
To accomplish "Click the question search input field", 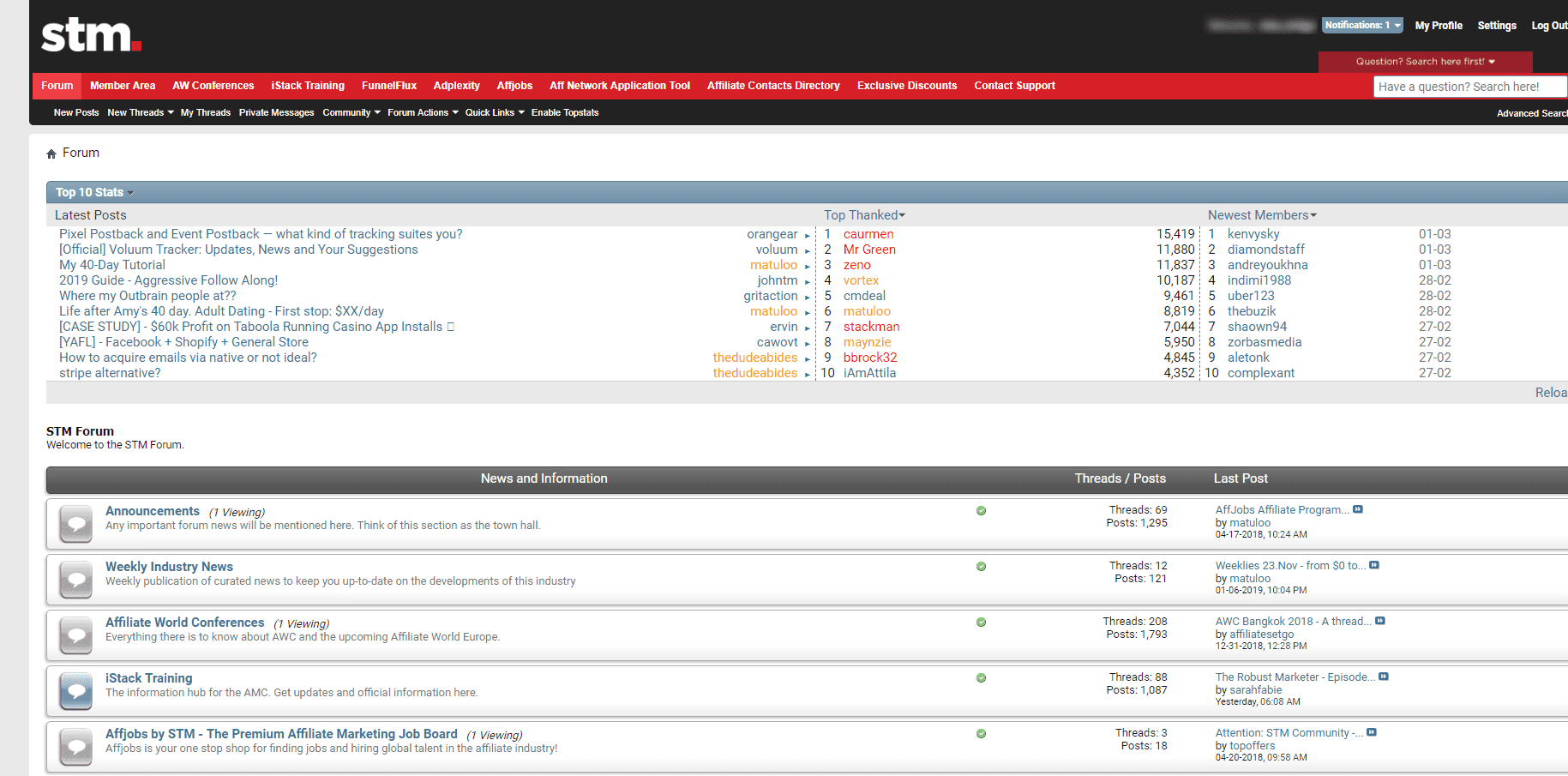I will (1470, 87).
